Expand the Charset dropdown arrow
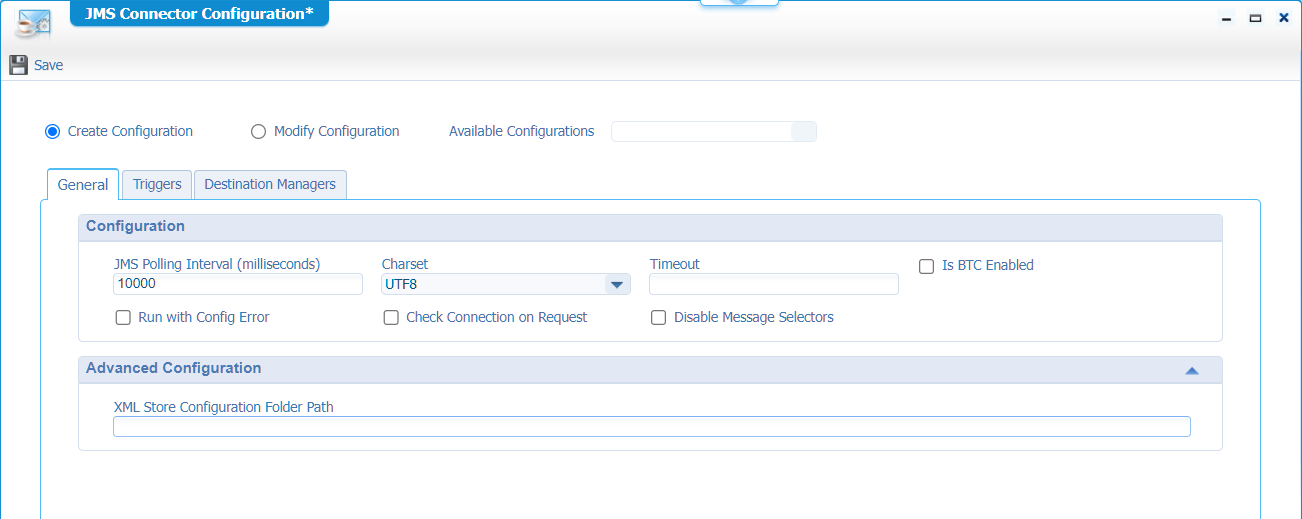This screenshot has height=519, width=1302. pyautogui.click(x=616, y=285)
